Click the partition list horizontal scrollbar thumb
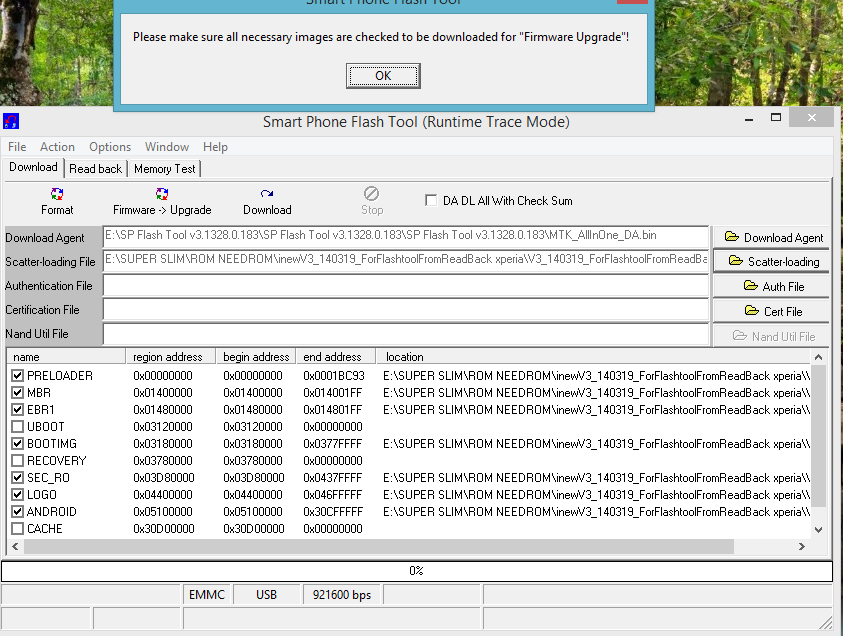843x636 pixels. [378, 547]
